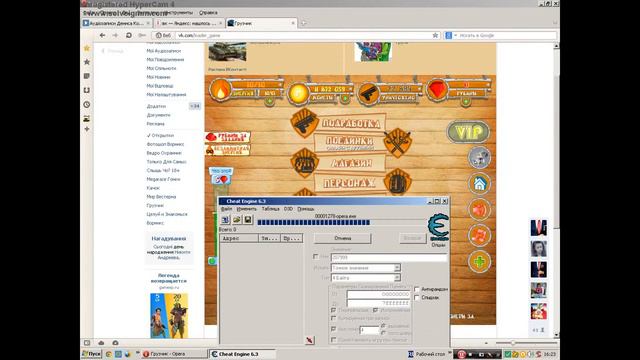Bookmark page with address bar star
640x360 pixels.
435,36
